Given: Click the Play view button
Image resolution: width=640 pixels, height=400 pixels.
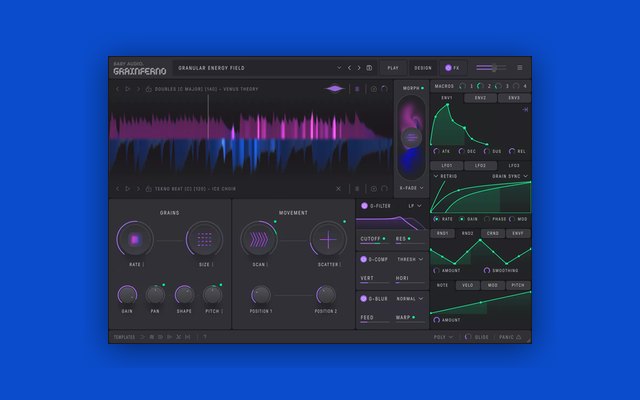Looking at the screenshot, I should (x=393, y=68).
